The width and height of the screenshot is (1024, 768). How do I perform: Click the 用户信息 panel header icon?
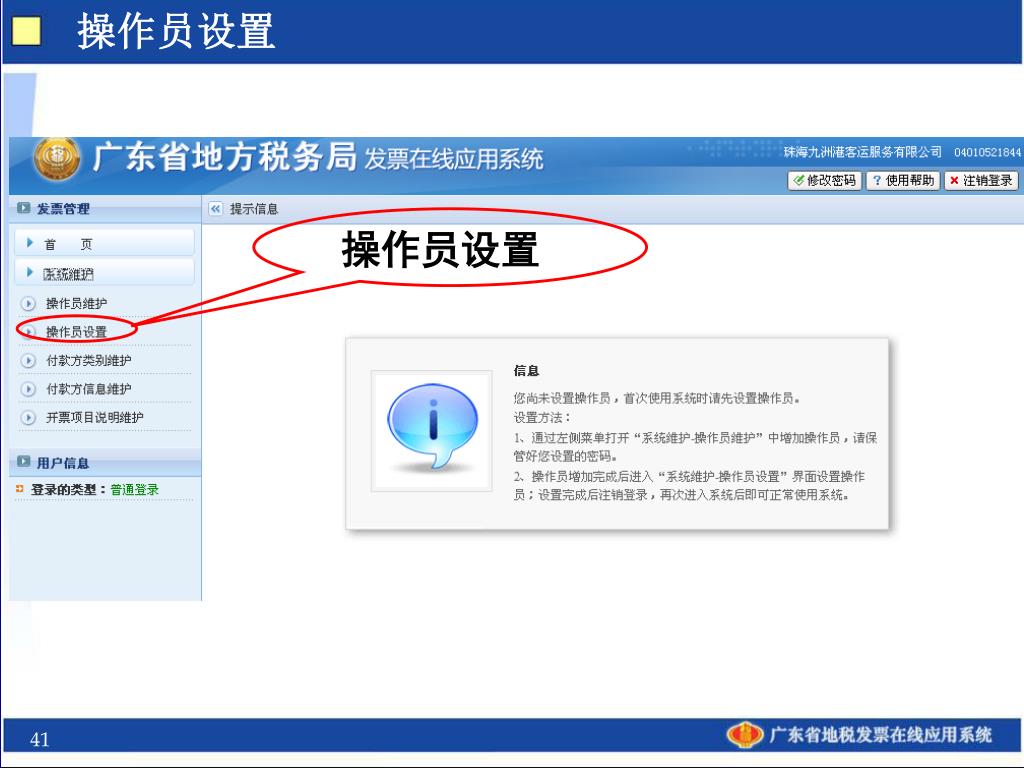point(24,462)
